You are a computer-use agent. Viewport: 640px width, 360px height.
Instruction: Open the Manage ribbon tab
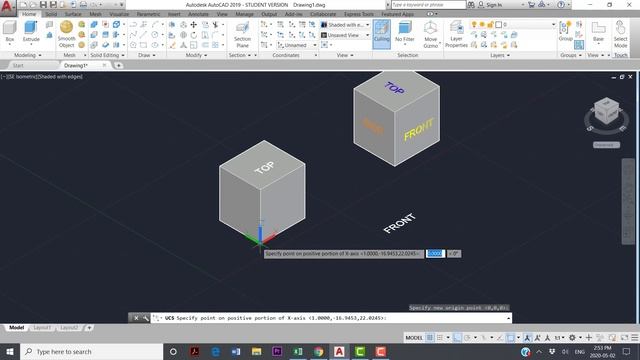[244, 14]
